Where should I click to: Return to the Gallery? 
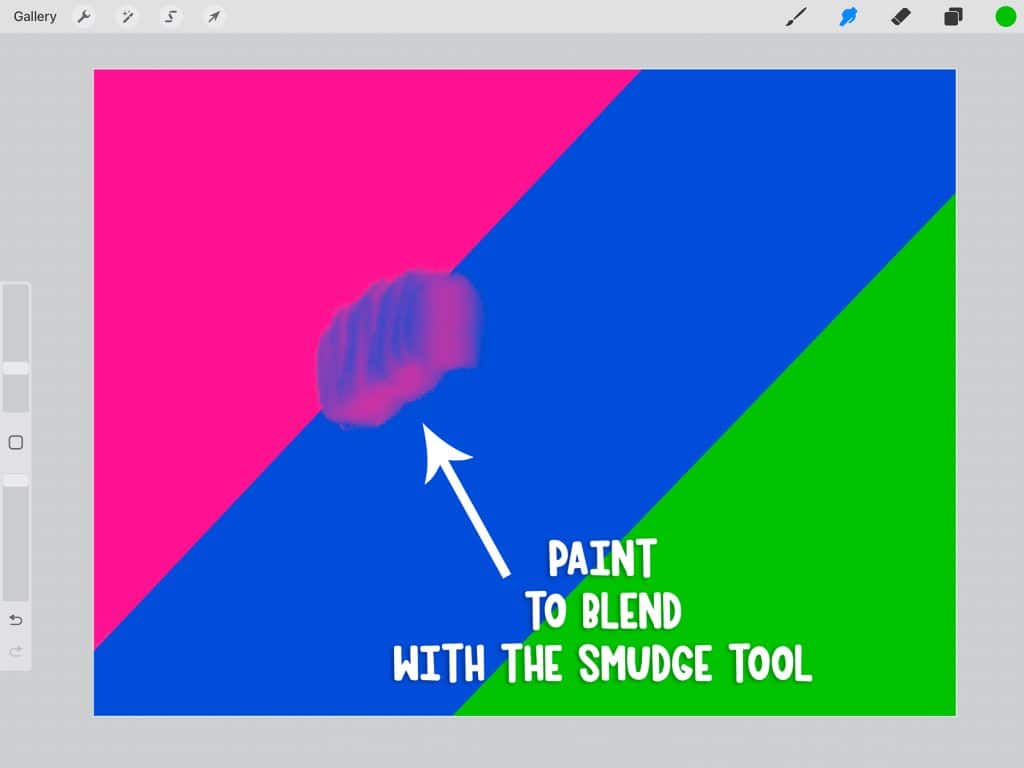35,16
